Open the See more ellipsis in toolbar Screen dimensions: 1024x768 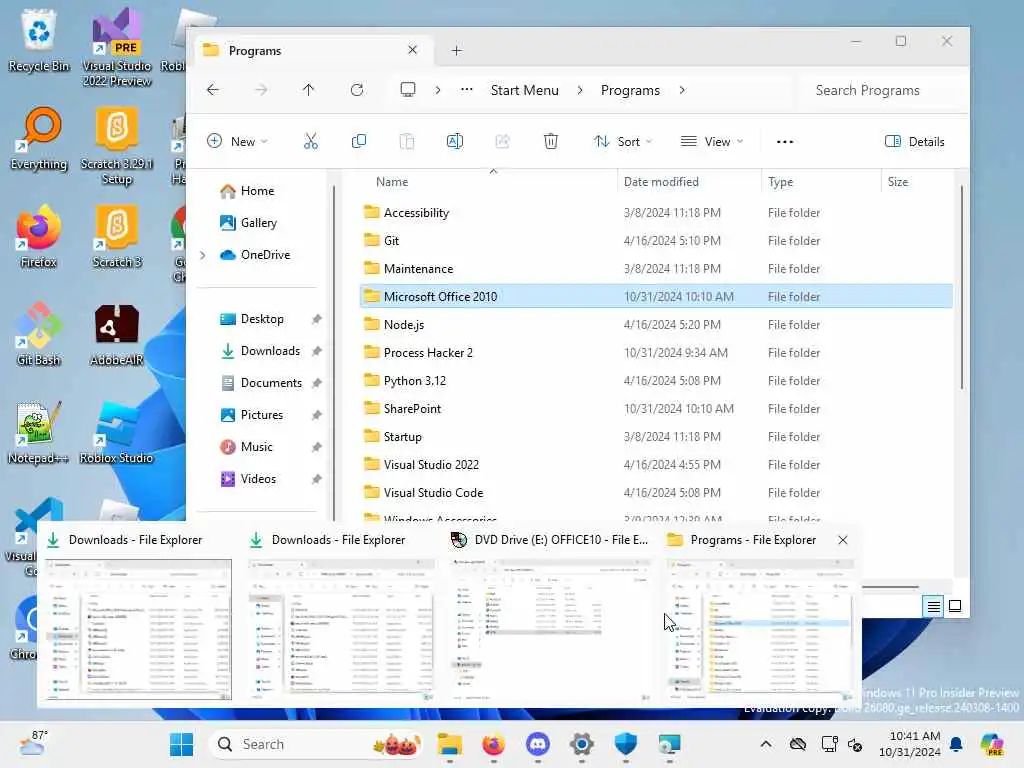pyautogui.click(x=784, y=142)
